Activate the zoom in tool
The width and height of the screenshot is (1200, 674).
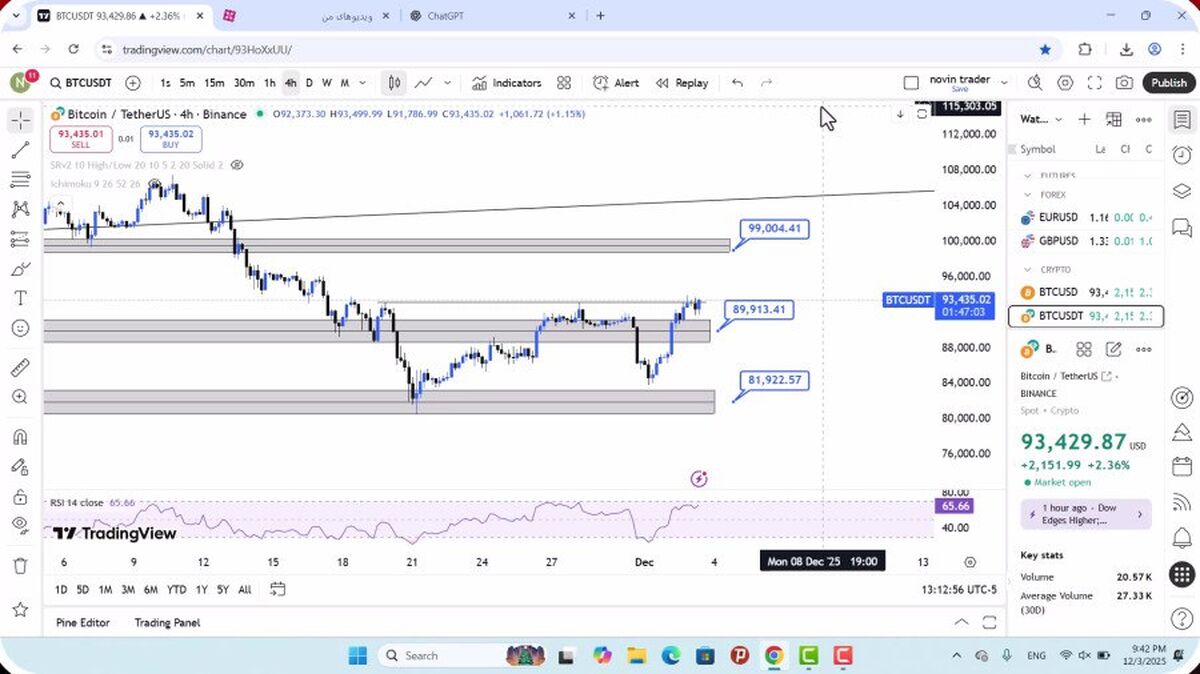coord(20,397)
